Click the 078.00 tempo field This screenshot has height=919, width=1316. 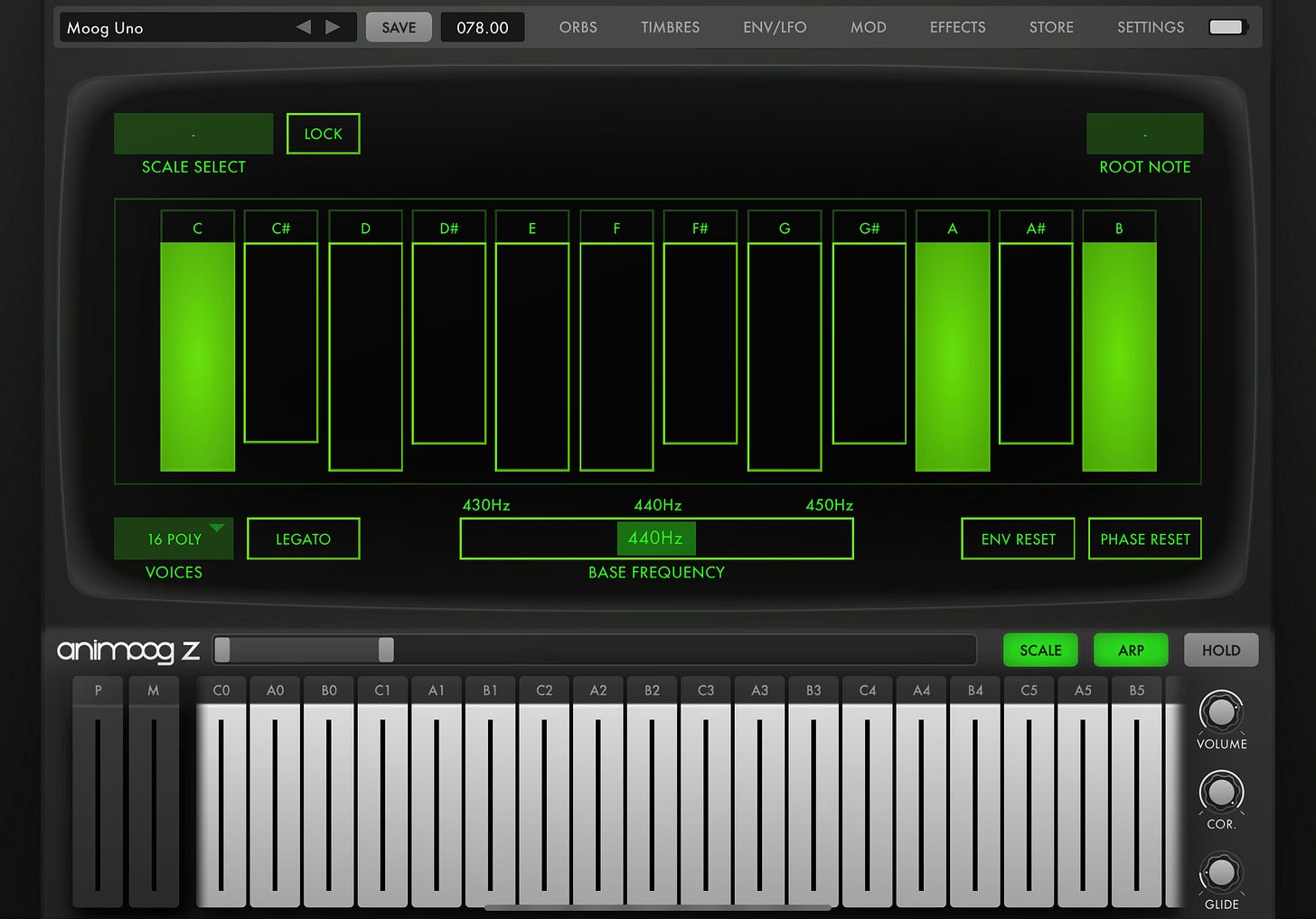coord(483,27)
